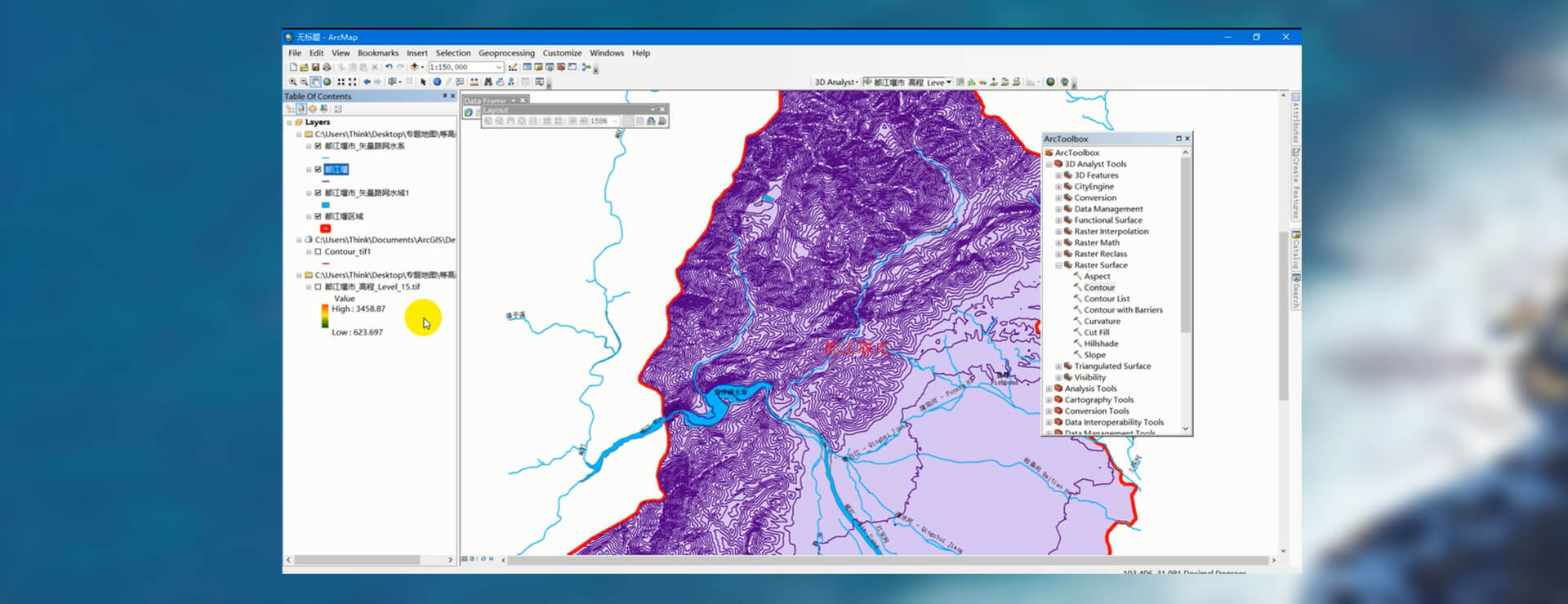This screenshot has height=604, width=1568.
Task: Open the 3D Analyst menu dropdown
Action: (835, 82)
